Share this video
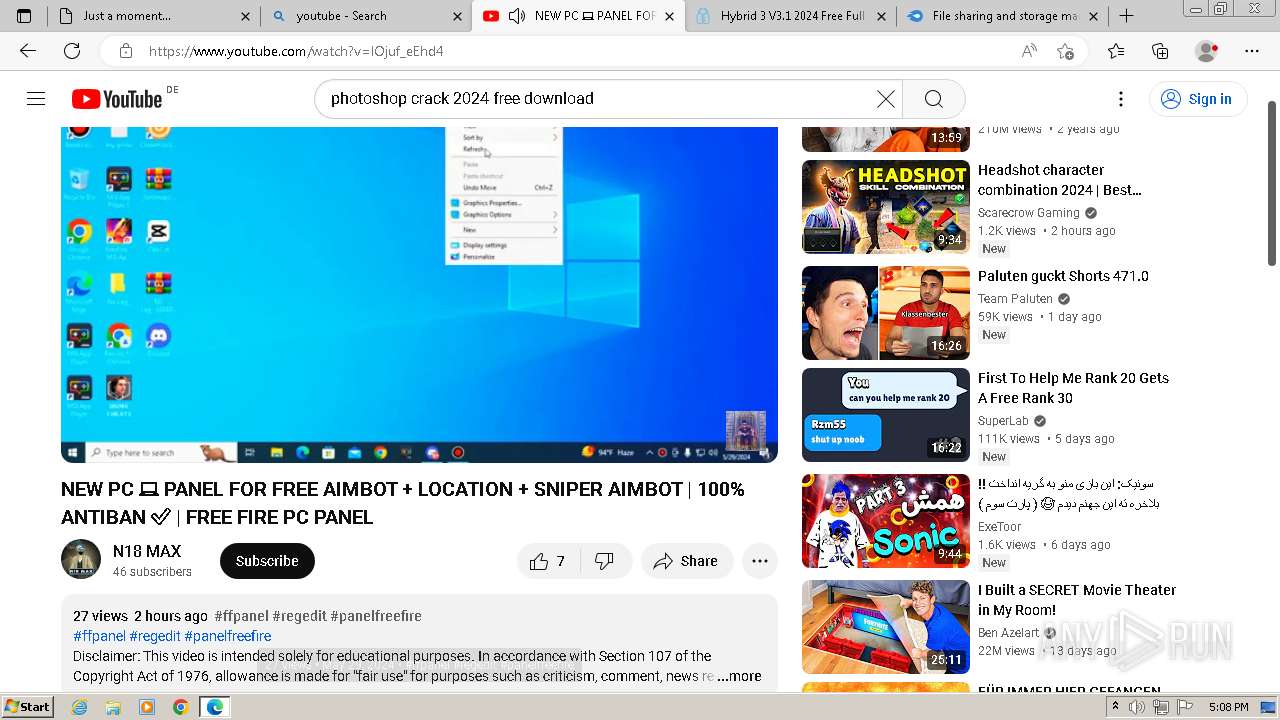This screenshot has width=1280, height=720. [x=686, y=561]
